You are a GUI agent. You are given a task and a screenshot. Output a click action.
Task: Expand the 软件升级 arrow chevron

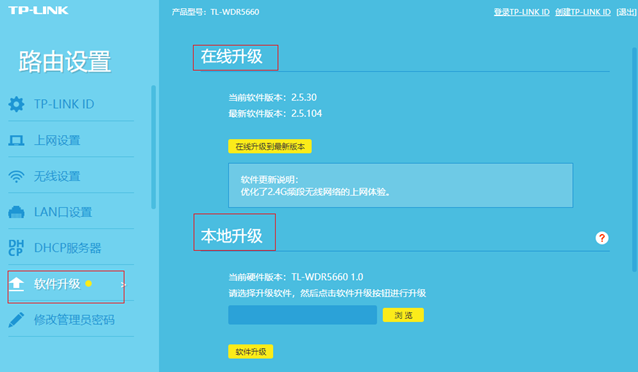(x=123, y=284)
